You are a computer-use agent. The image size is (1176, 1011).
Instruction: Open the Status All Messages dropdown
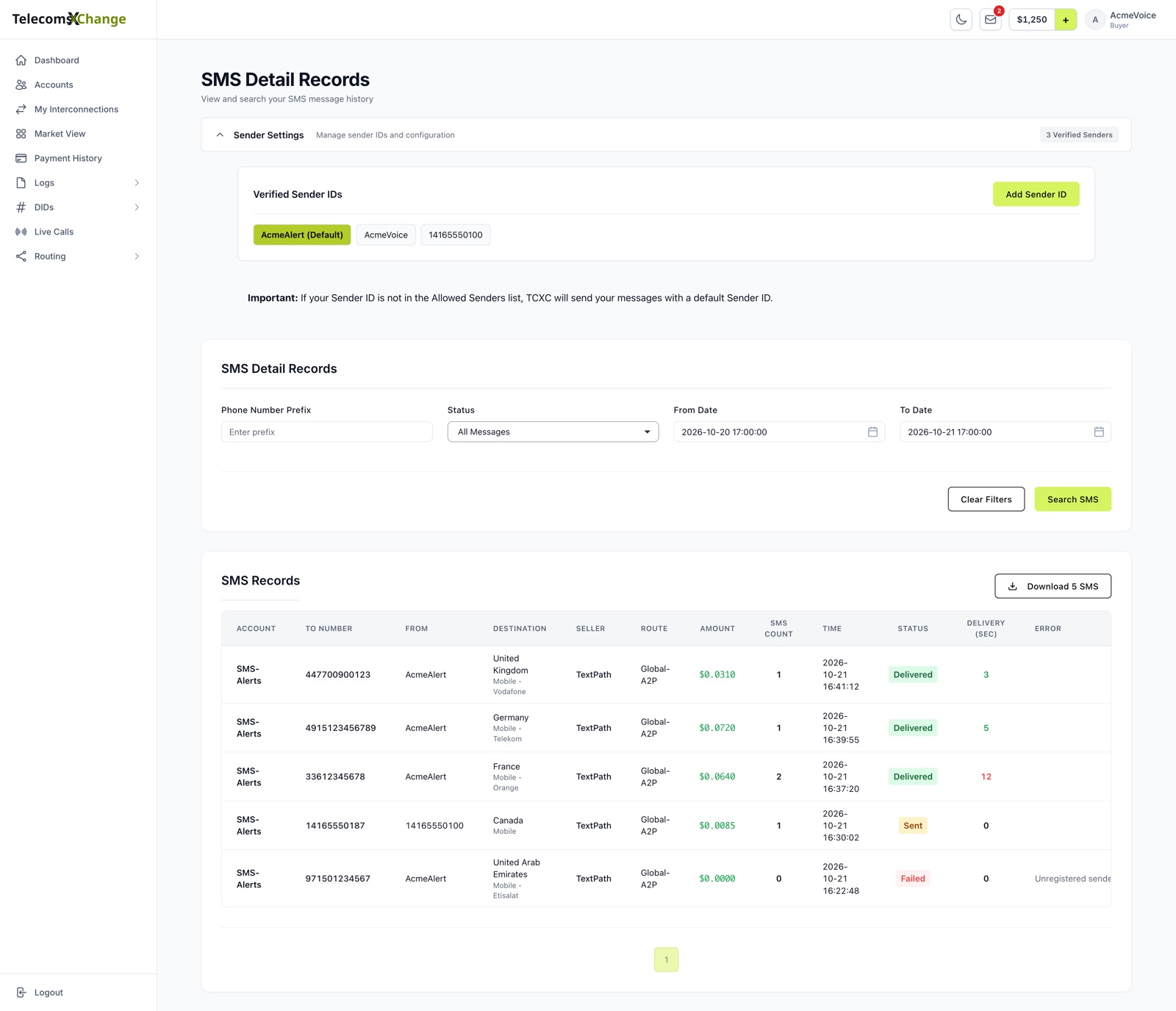point(553,432)
